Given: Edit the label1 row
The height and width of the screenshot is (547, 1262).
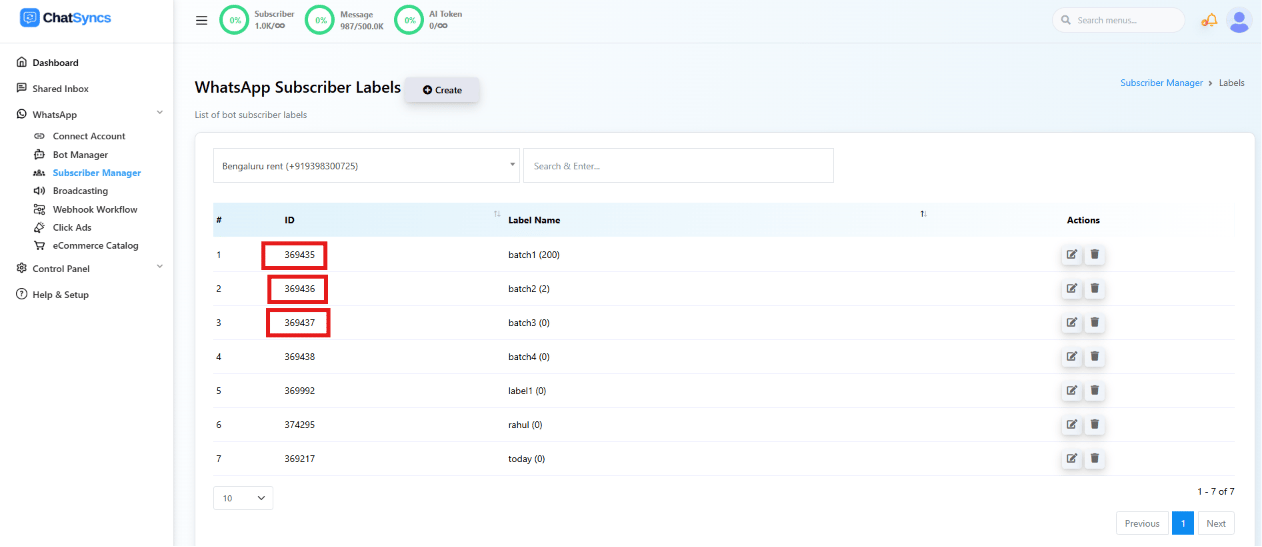Looking at the screenshot, I should pos(1072,391).
